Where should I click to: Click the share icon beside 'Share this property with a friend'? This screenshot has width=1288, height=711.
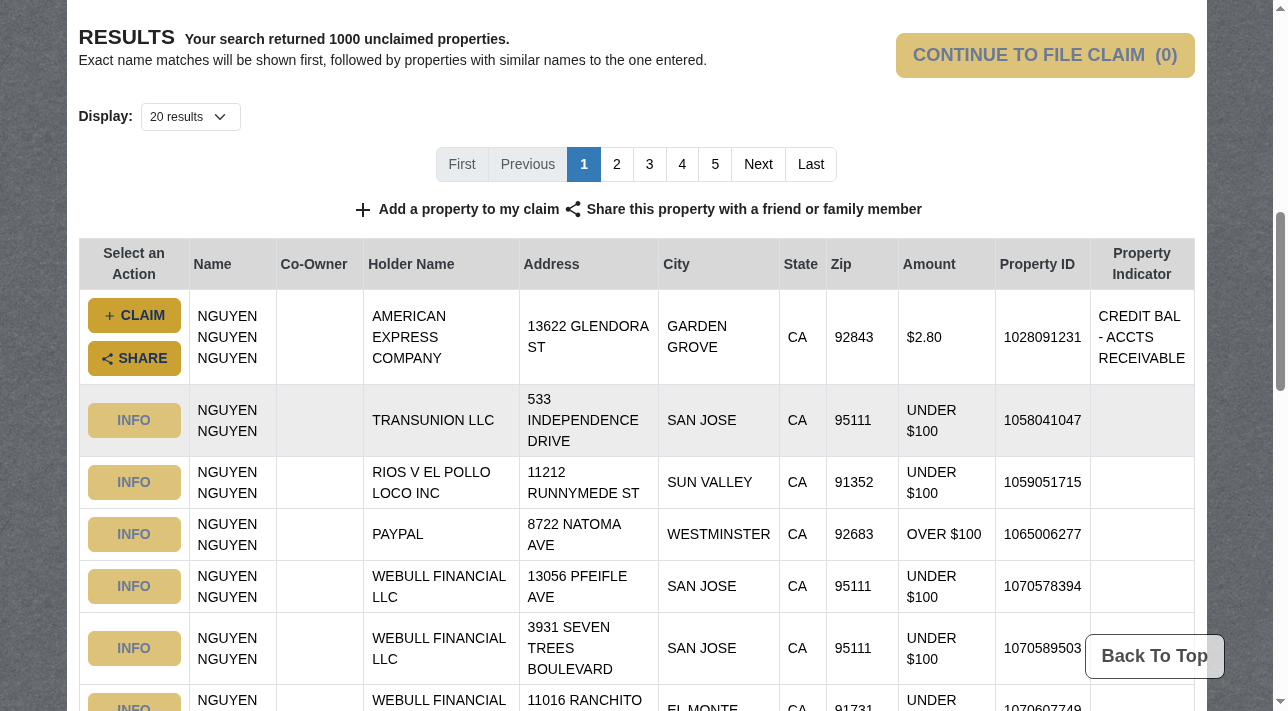[x=573, y=209]
